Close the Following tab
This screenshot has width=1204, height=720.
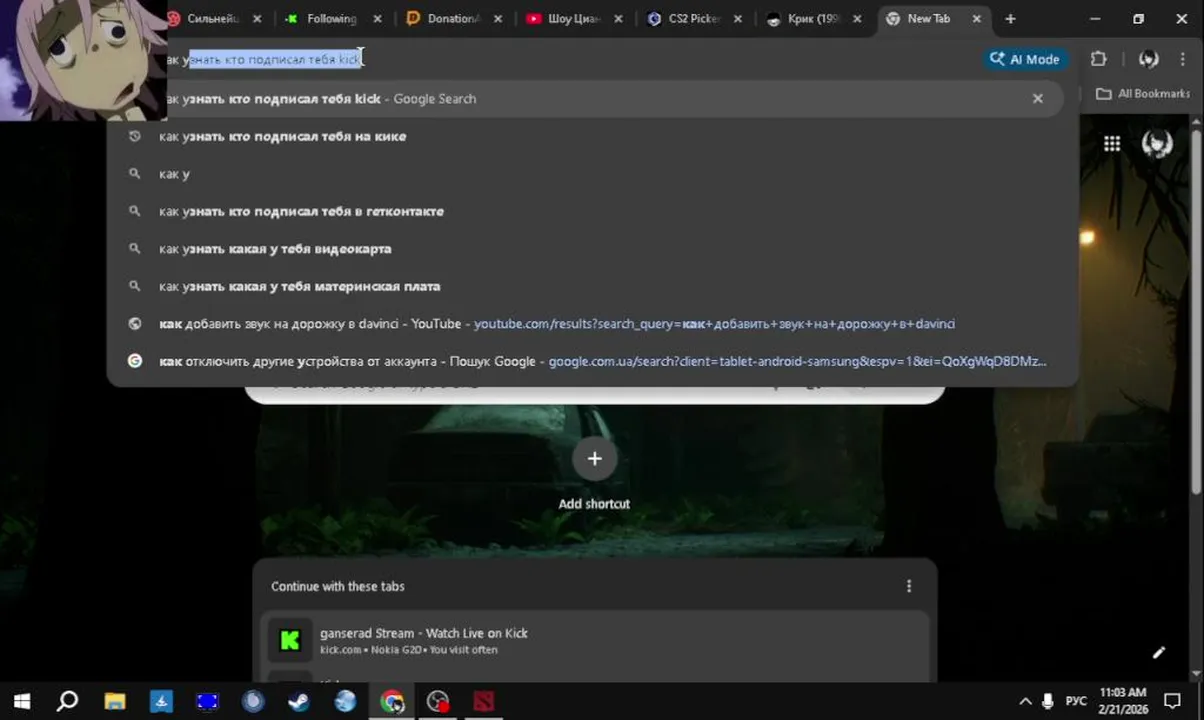(x=375, y=19)
